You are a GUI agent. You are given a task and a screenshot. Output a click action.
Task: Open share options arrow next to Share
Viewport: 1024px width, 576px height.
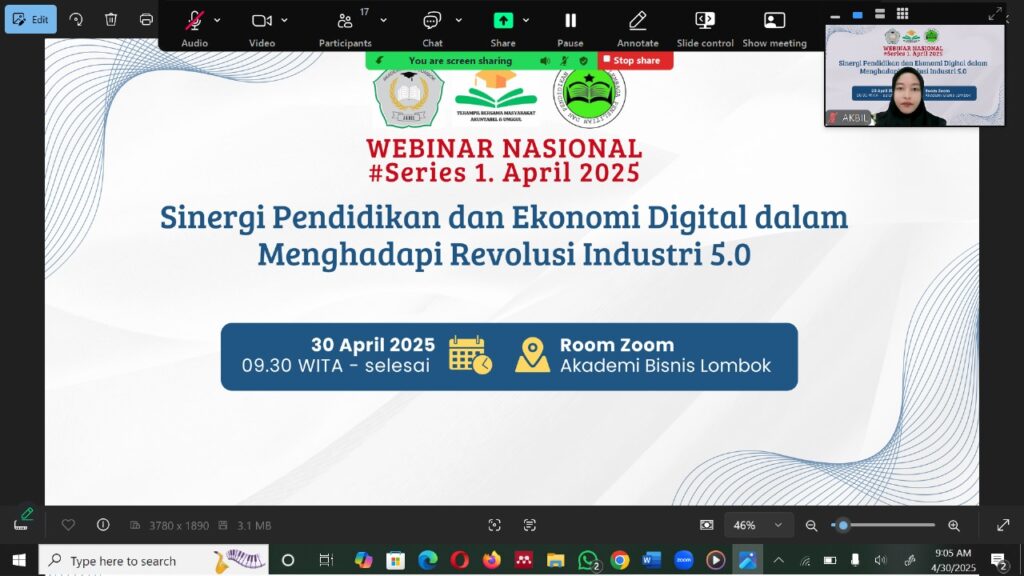tap(526, 20)
